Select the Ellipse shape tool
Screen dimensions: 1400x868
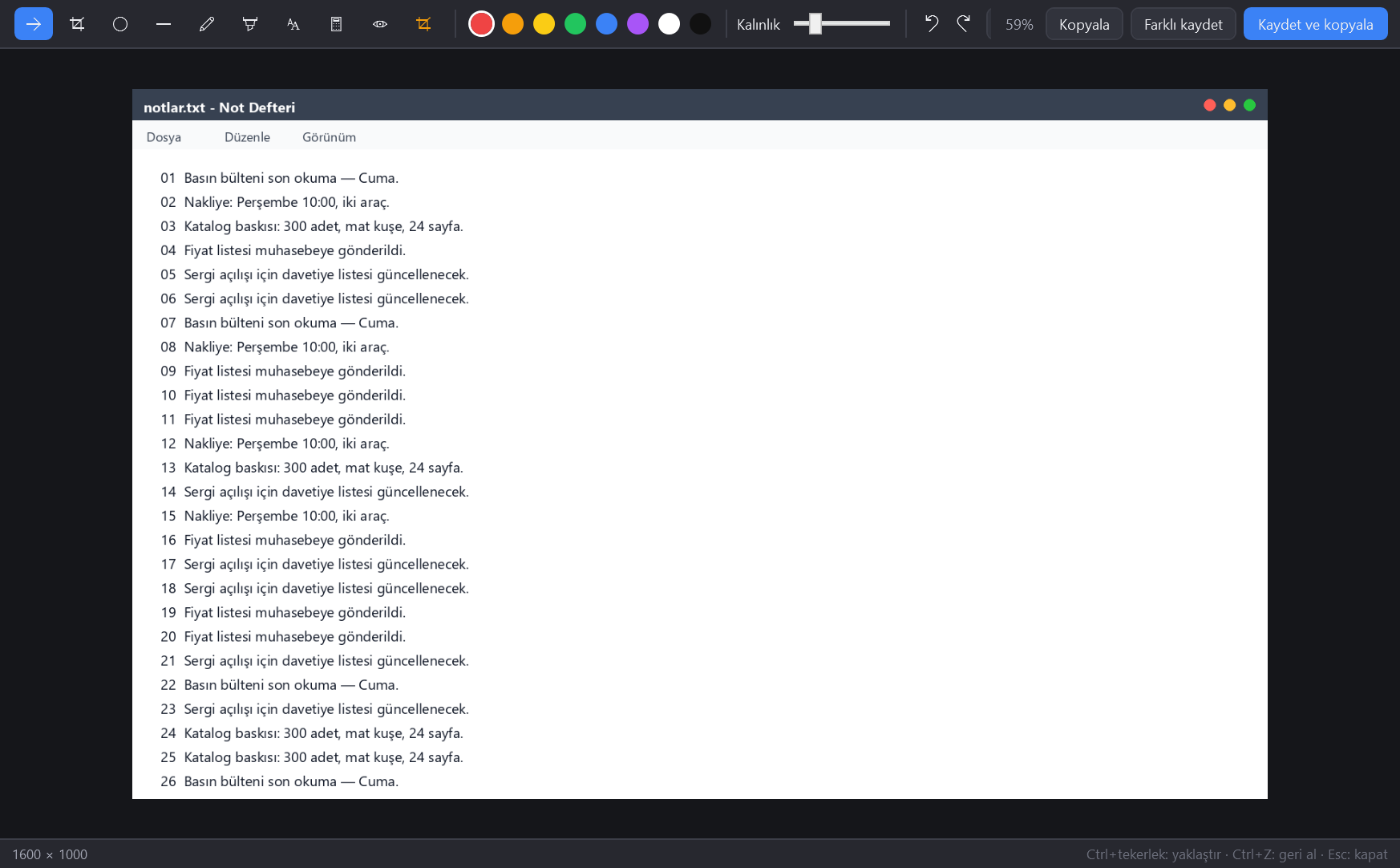[120, 24]
